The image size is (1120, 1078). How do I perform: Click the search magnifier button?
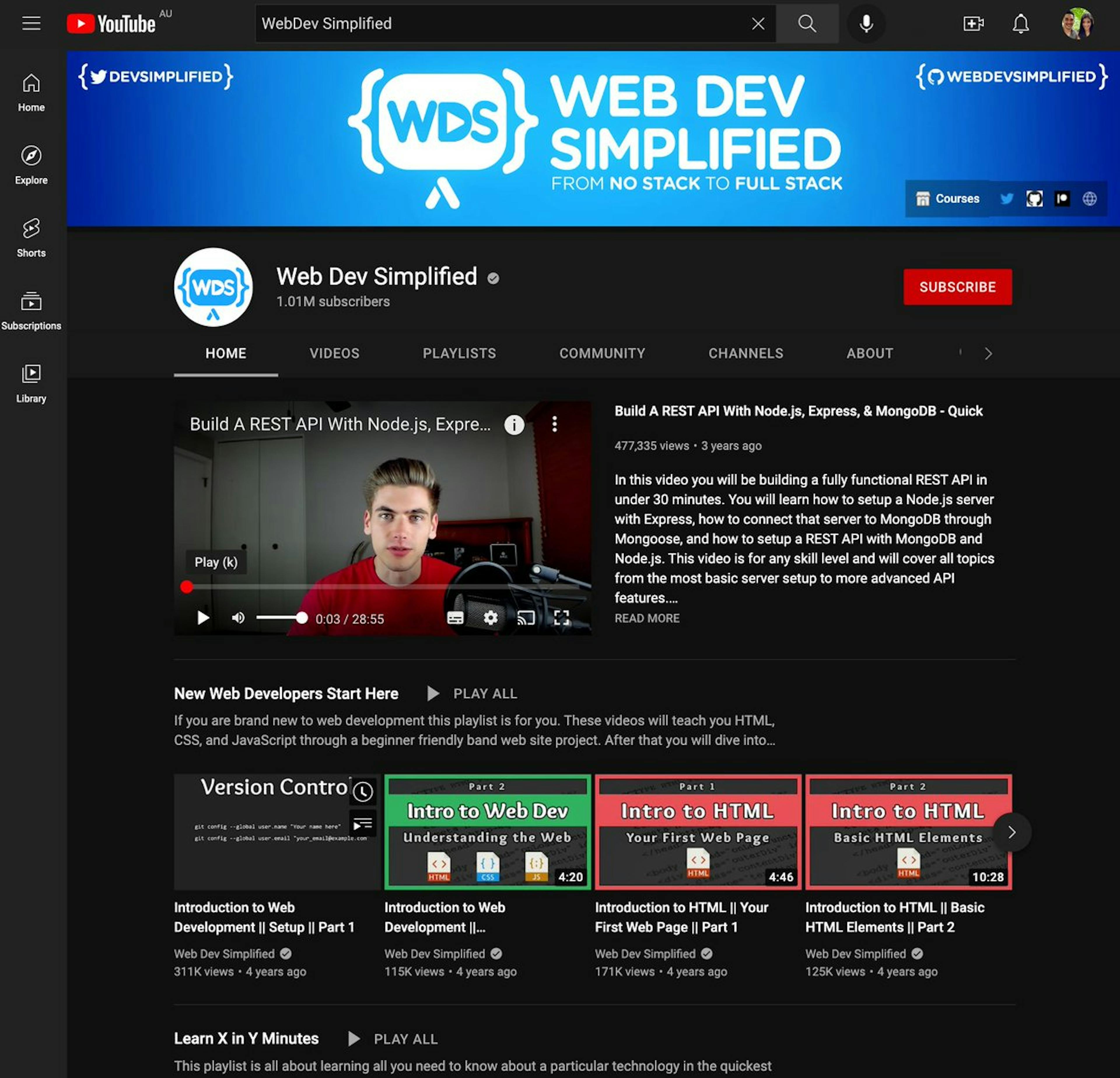807,23
